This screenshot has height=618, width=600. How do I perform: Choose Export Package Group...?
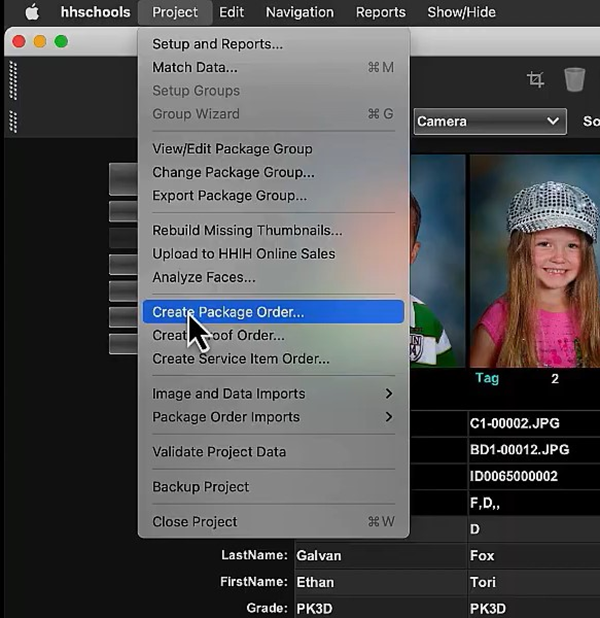coord(273,195)
